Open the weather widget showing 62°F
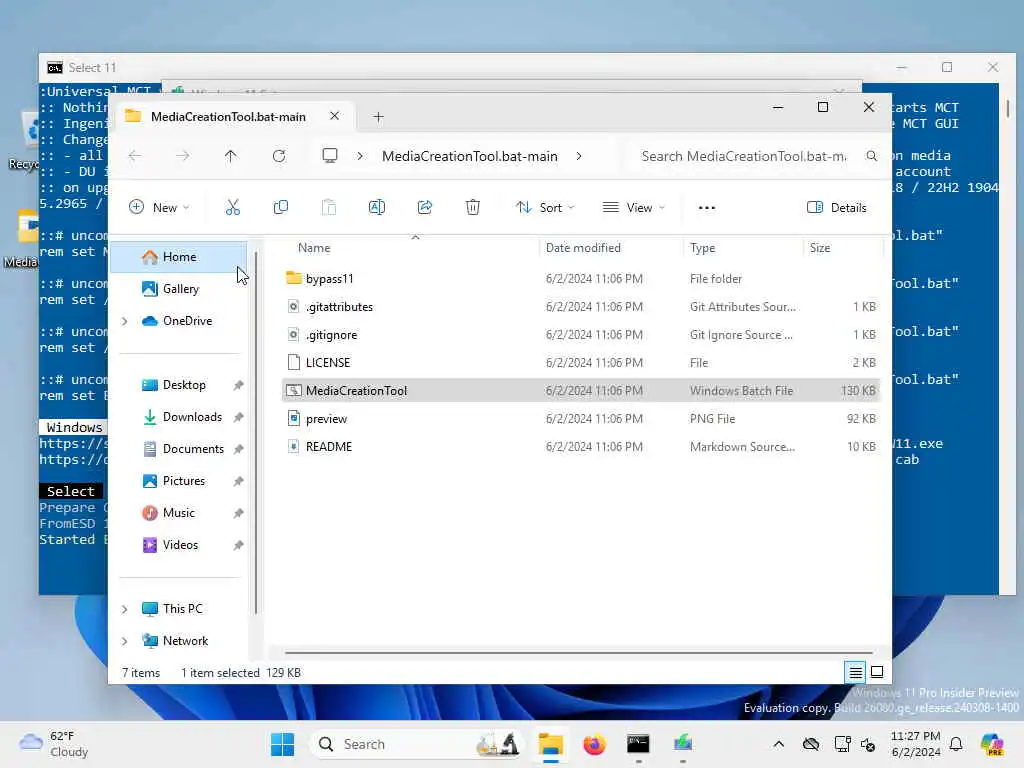1024x768 pixels. [x=54, y=744]
